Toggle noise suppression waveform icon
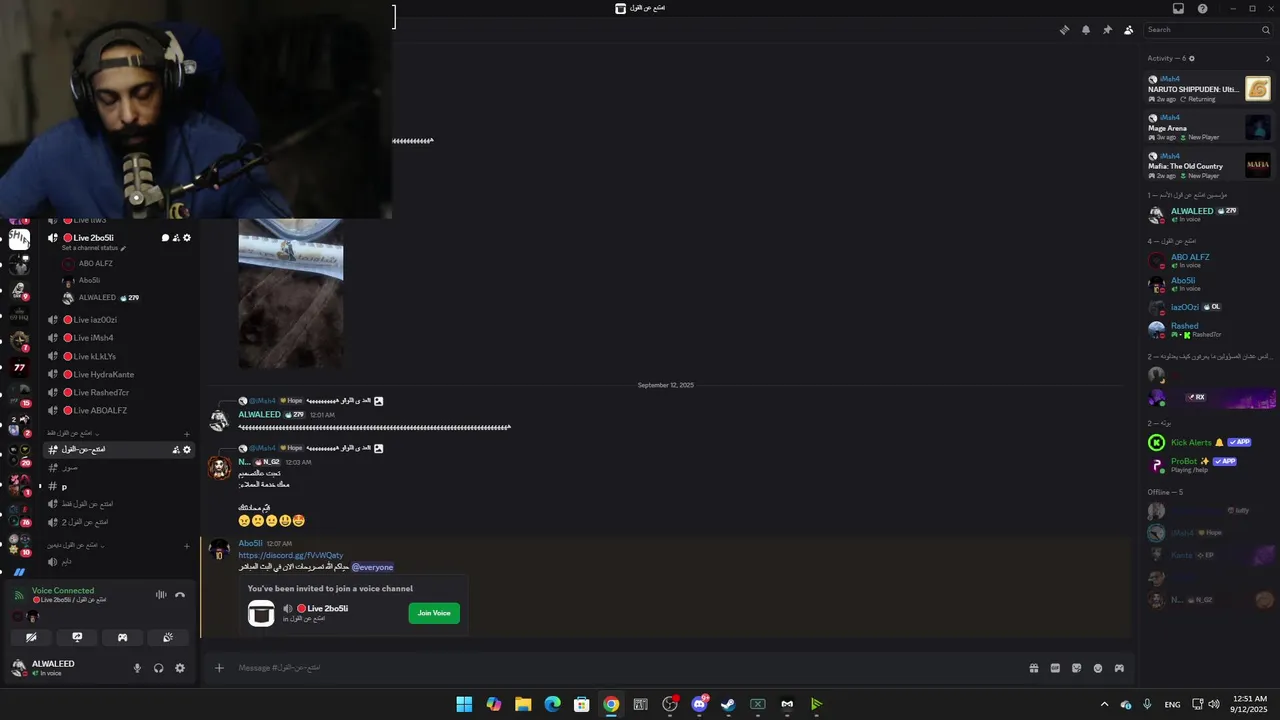Image resolution: width=1280 pixels, height=720 pixels. tap(161, 595)
